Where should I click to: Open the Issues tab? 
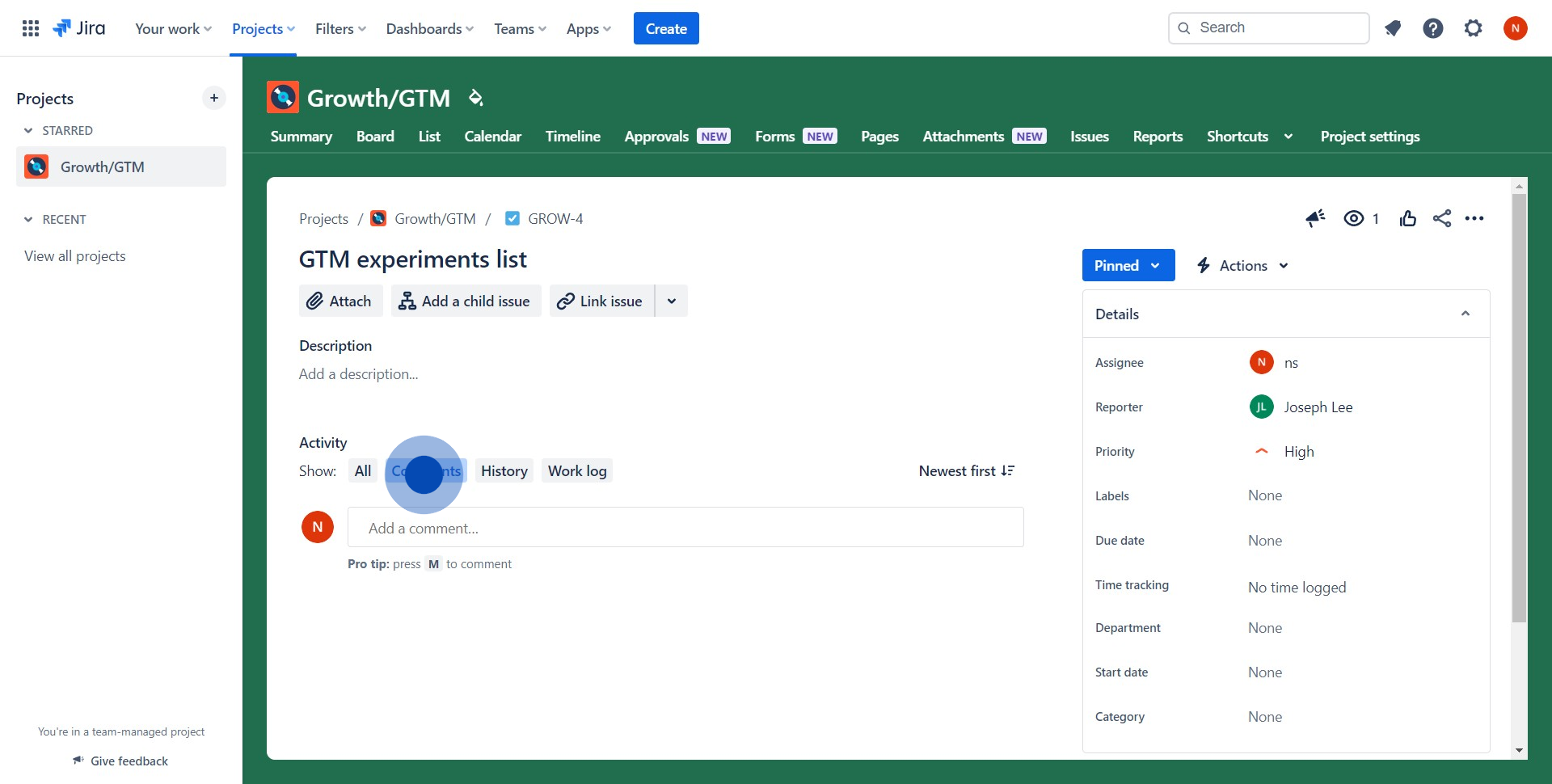[1090, 137]
